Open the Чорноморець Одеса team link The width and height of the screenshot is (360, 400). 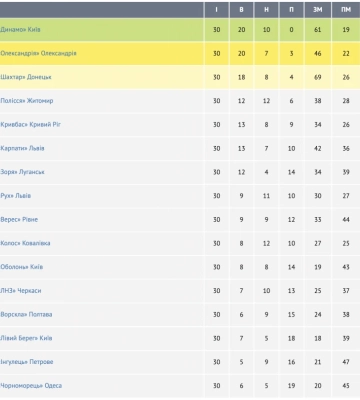31,386
